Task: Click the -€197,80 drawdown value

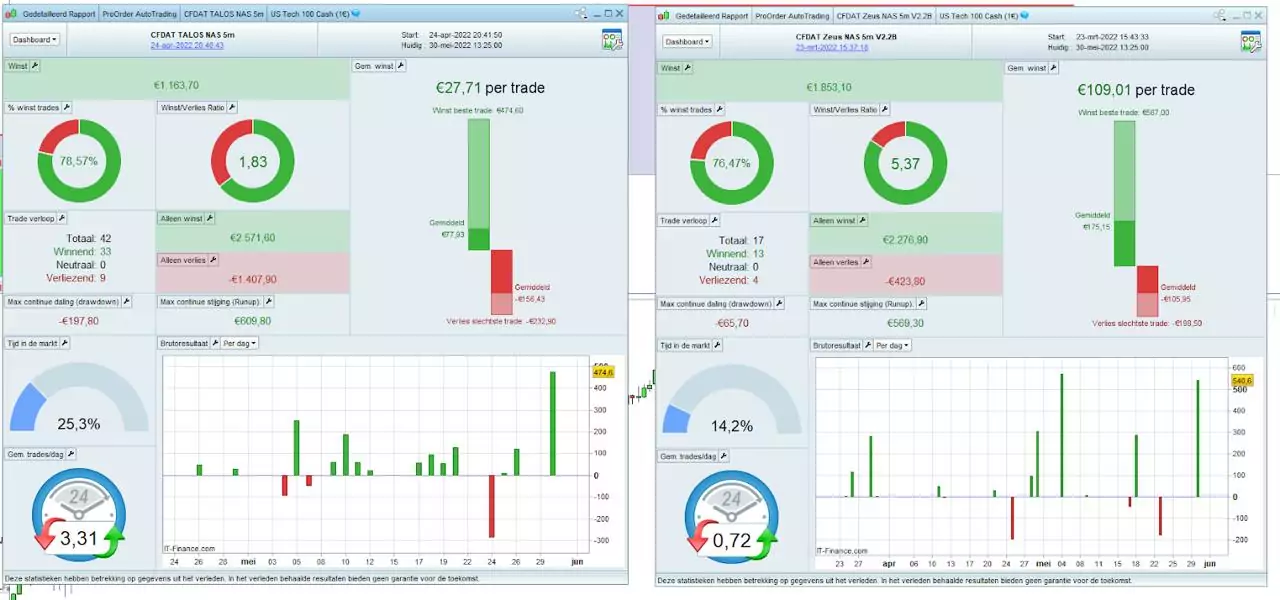Action: click(79, 321)
